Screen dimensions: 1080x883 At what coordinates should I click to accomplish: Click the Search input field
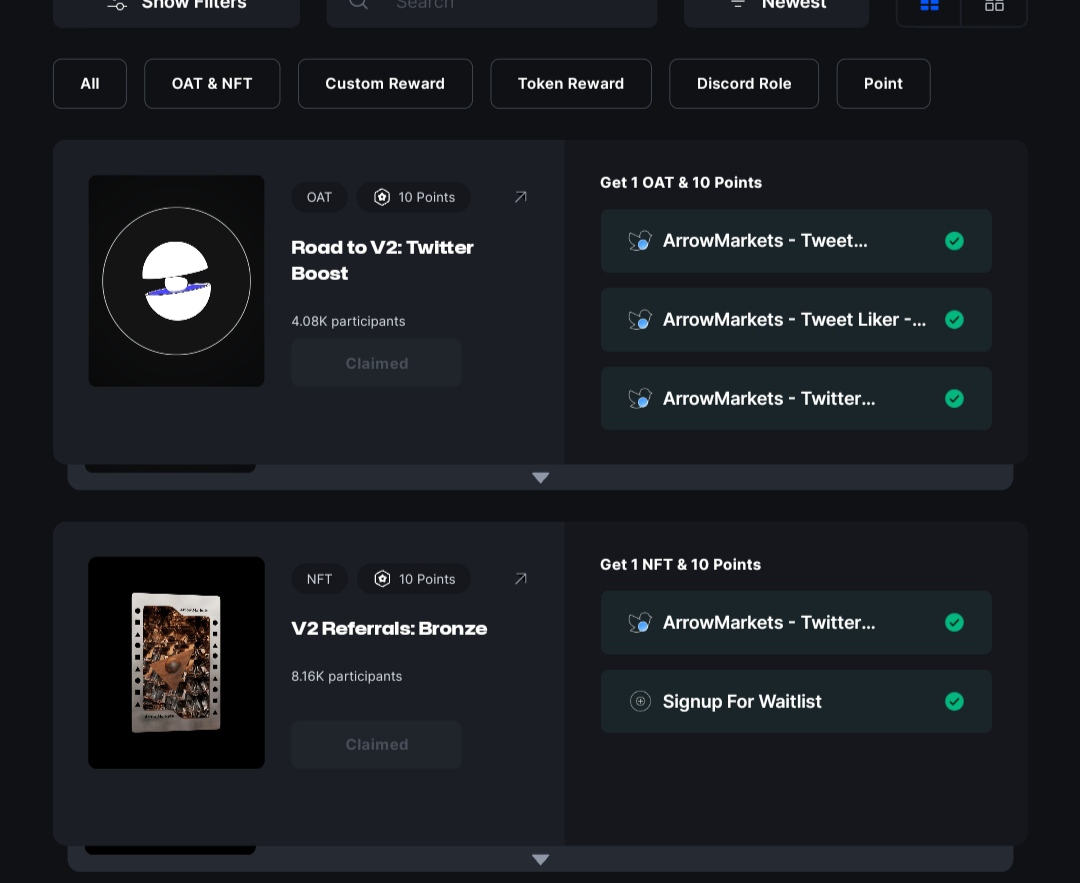[500, 6]
